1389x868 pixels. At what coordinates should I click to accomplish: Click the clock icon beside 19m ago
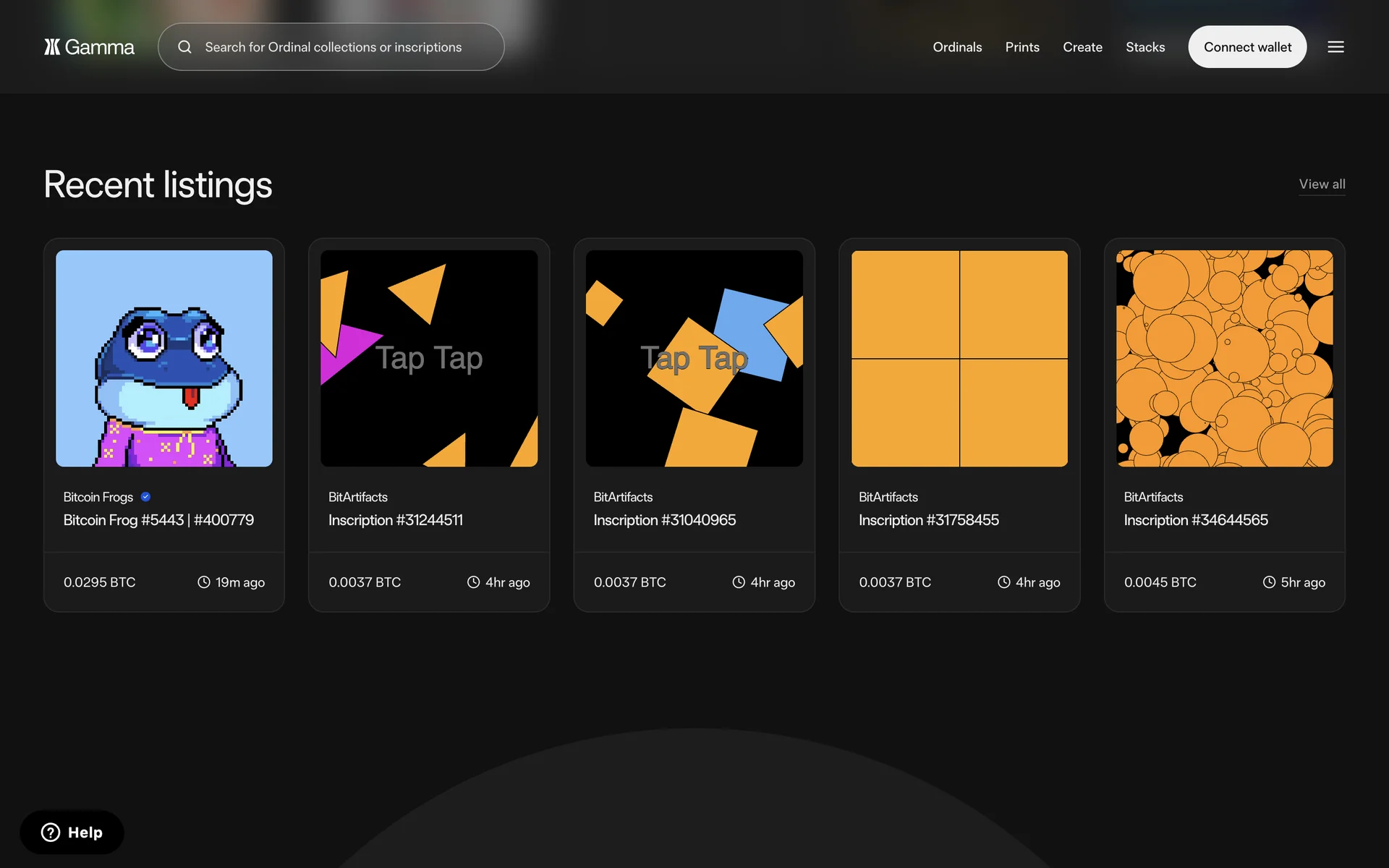click(x=204, y=582)
